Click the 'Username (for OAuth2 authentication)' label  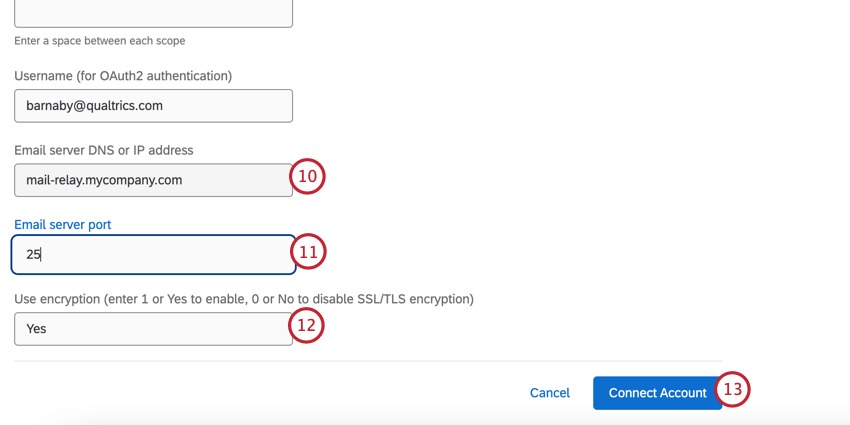123,76
